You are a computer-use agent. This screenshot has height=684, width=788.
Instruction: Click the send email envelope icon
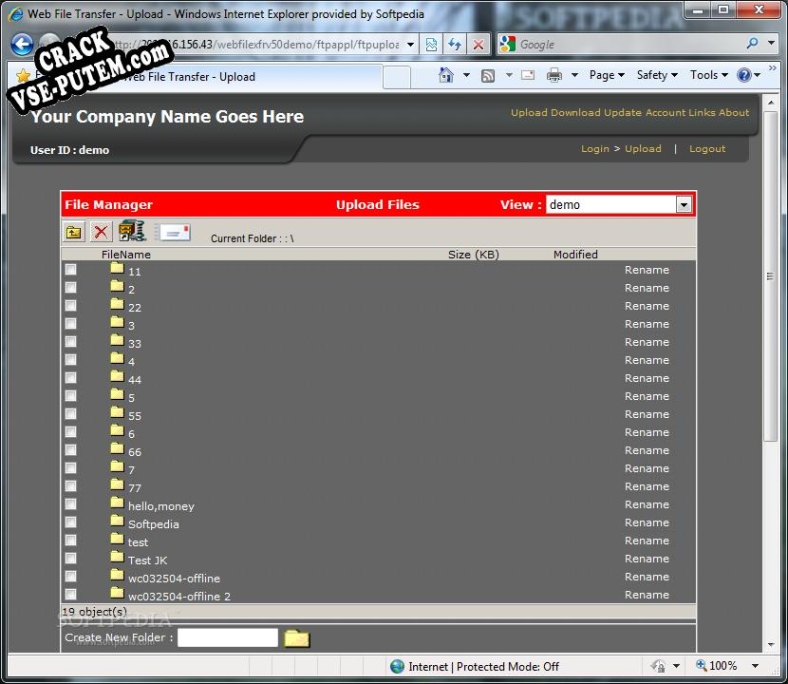click(173, 232)
